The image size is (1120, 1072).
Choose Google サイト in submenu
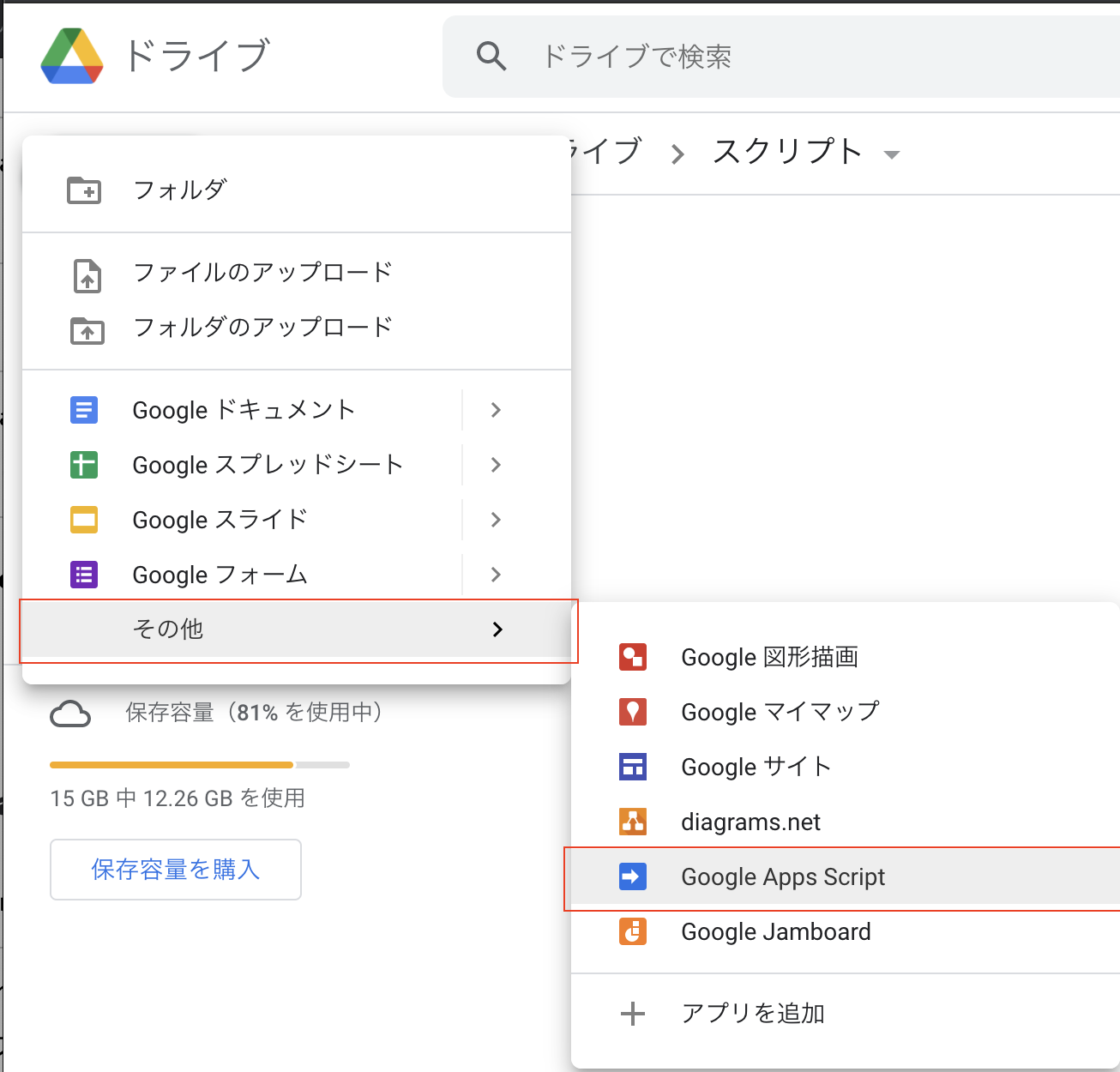pyautogui.click(x=846, y=767)
